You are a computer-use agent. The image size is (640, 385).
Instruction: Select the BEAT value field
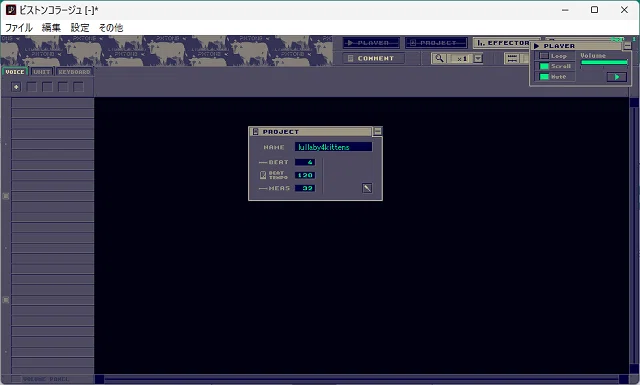[305, 162]
